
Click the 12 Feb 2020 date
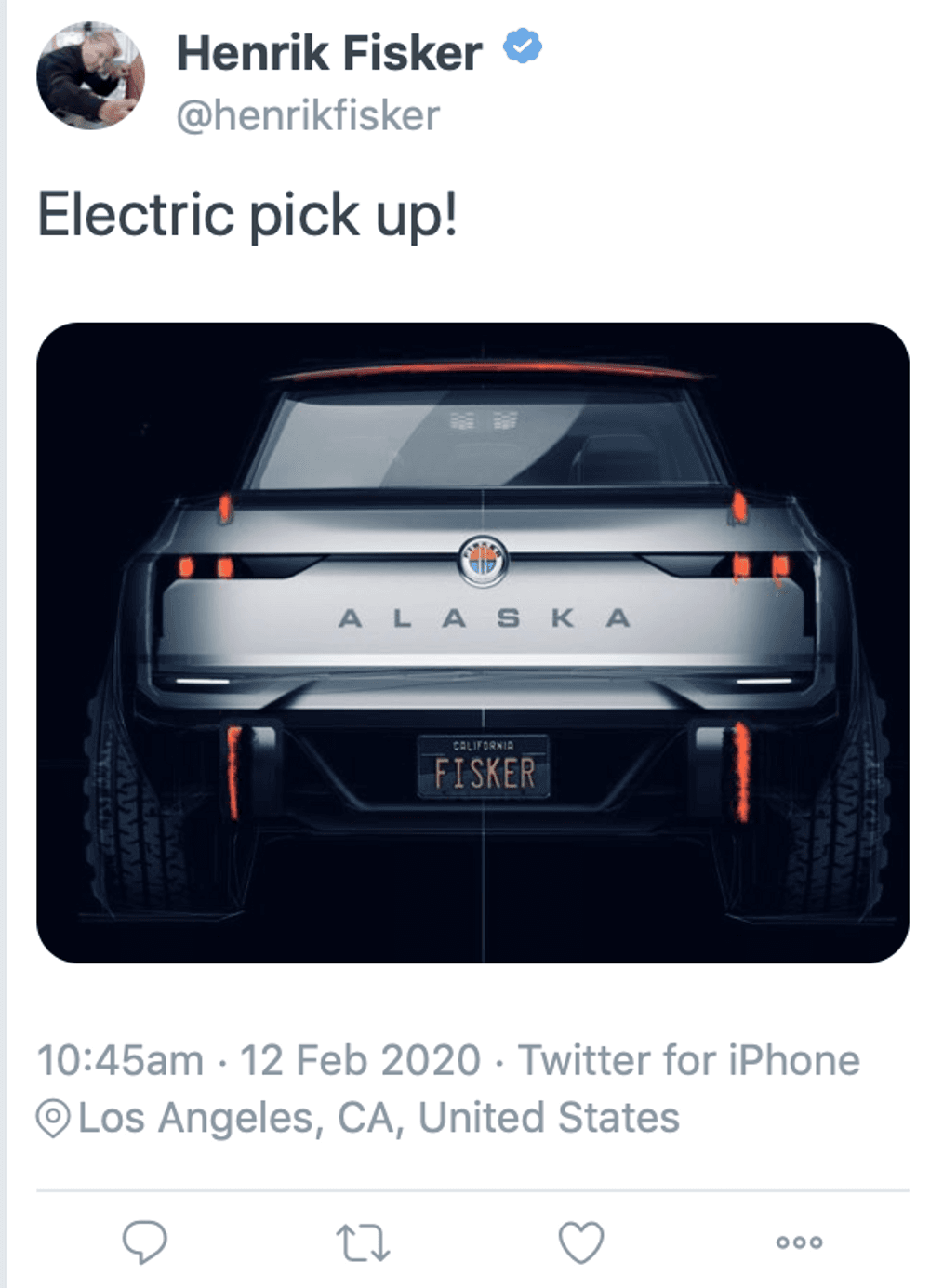360,1061
